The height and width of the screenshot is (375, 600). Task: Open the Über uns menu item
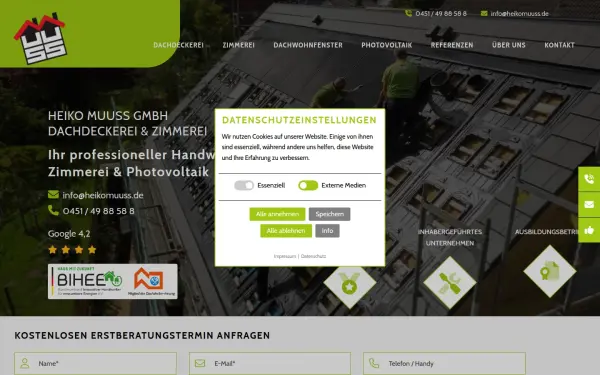[x=509, y=45]
